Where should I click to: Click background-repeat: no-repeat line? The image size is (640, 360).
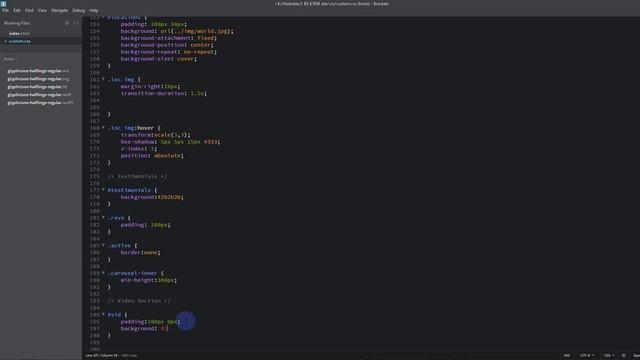click(169, 52)
